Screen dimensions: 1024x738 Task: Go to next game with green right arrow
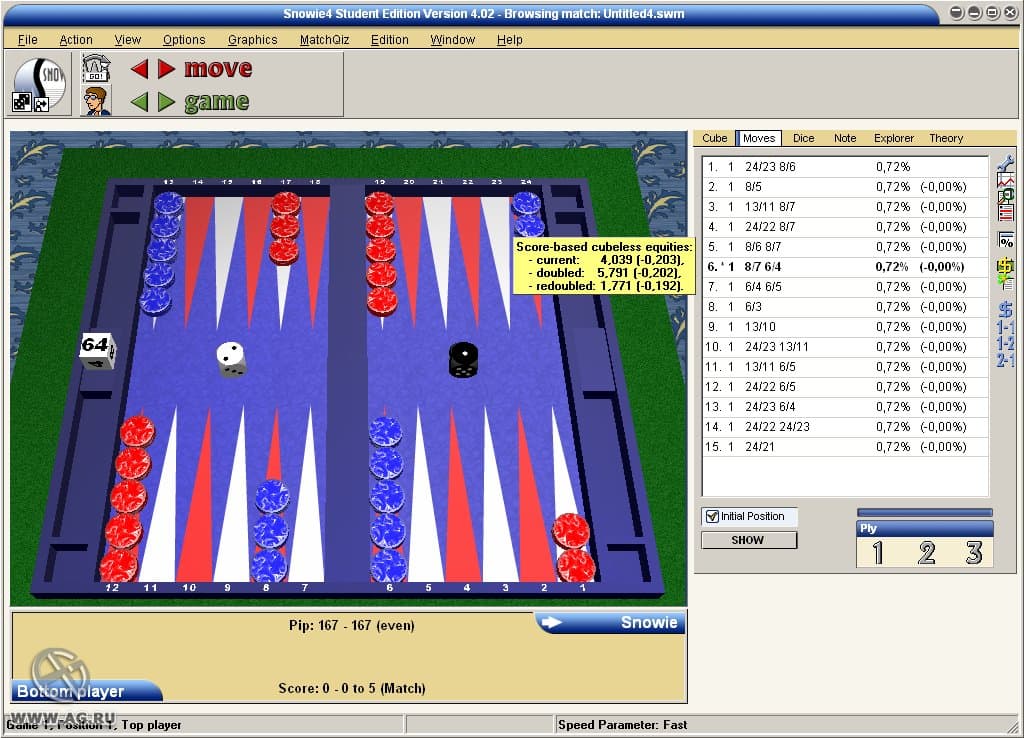point(166,101)
